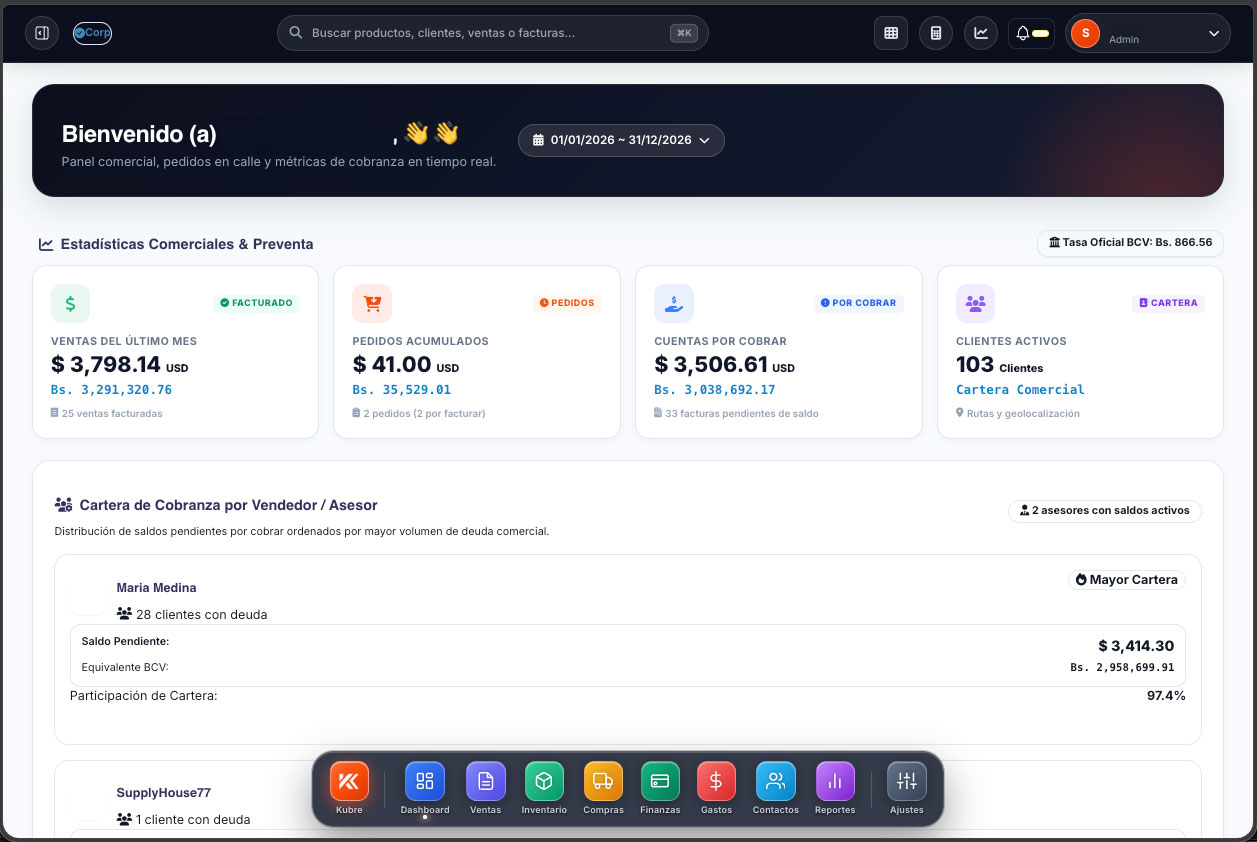The height and width of the screenshot is (842, 1257).
Task: Open the grid table icon in header
Action: coord(891,33)
